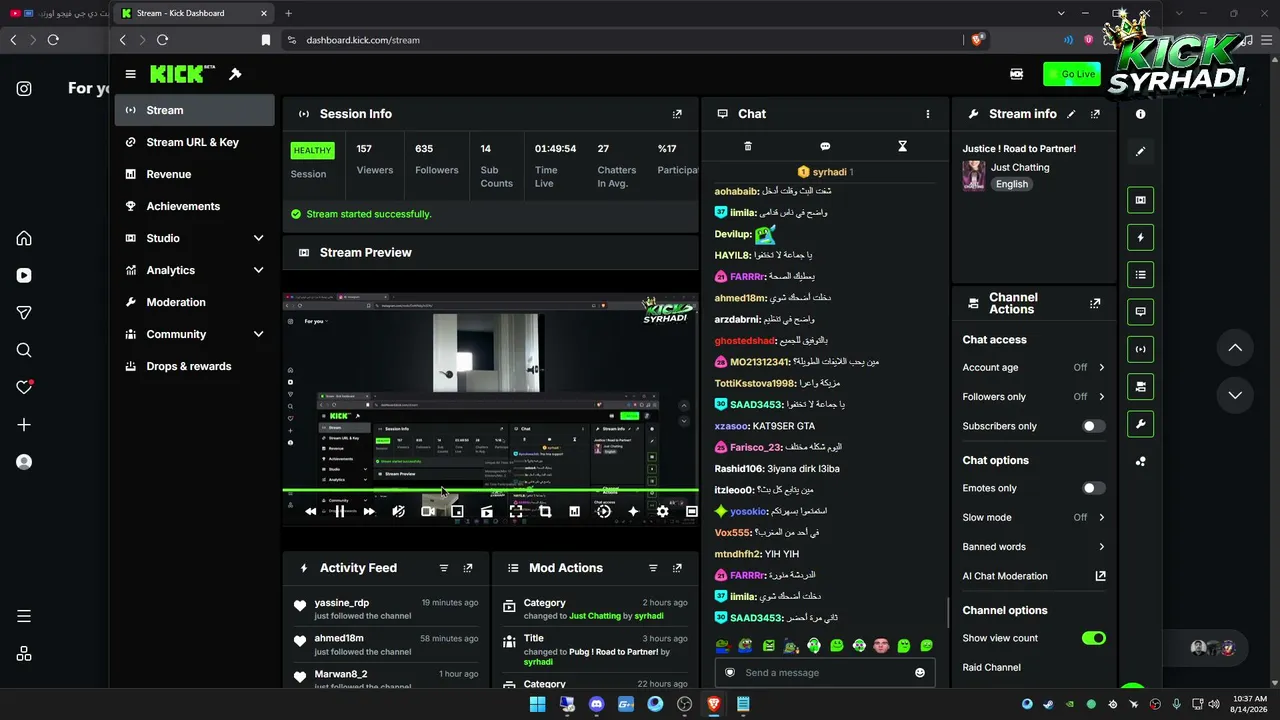Open Followers only chat access setting

(x=1034, y=397)
